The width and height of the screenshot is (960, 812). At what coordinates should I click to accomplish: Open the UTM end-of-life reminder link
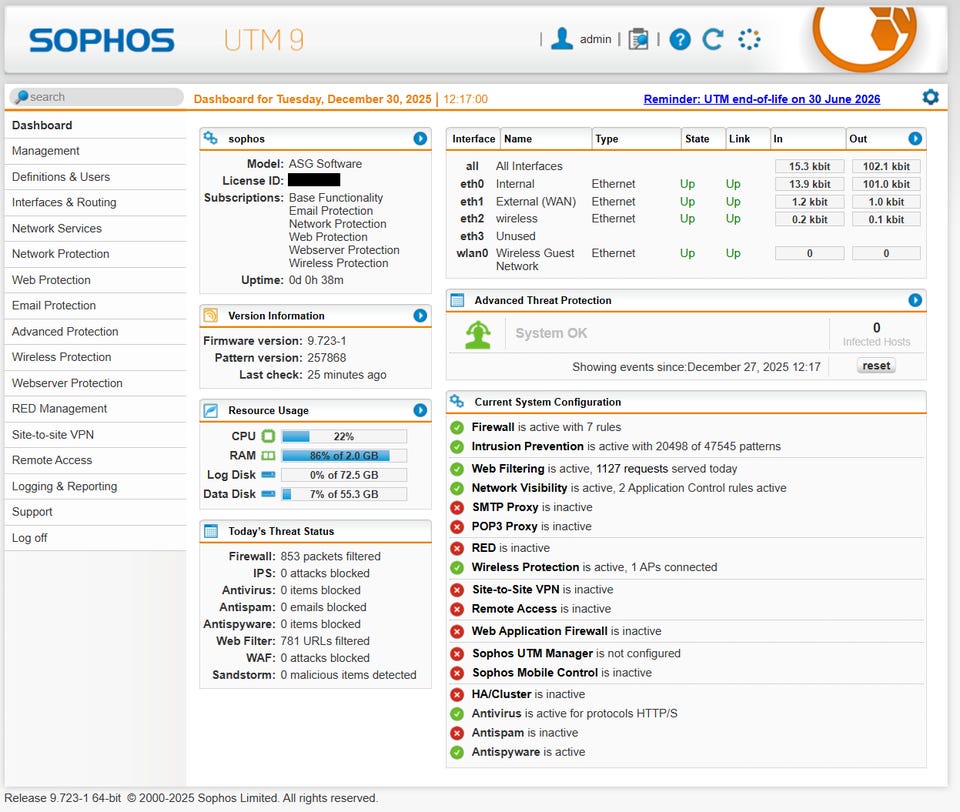762,99
